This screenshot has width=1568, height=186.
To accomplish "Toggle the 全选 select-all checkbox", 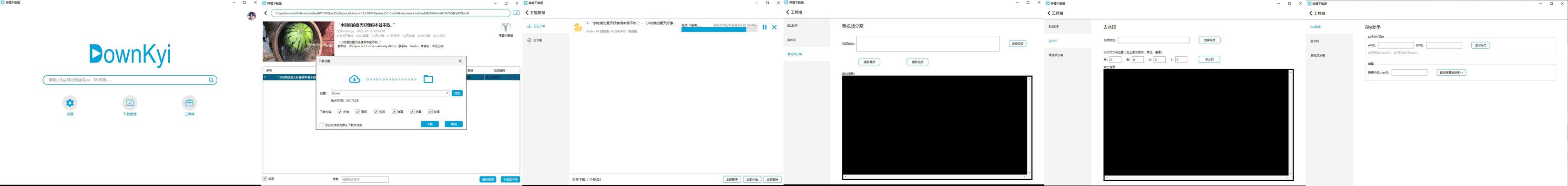I will [265, 179].
